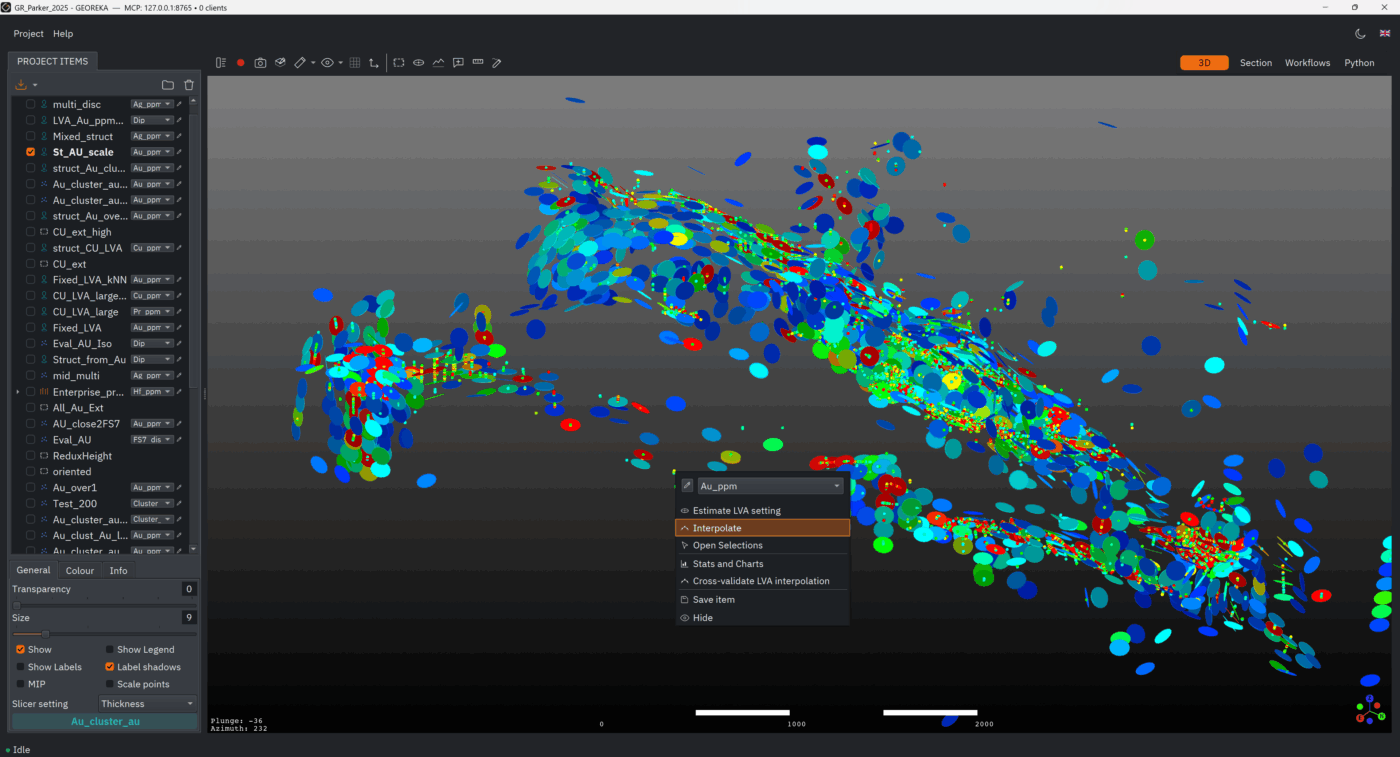Take a screenshot with the camera icon
Screen dimensions: 1400x757
point(260,63)
